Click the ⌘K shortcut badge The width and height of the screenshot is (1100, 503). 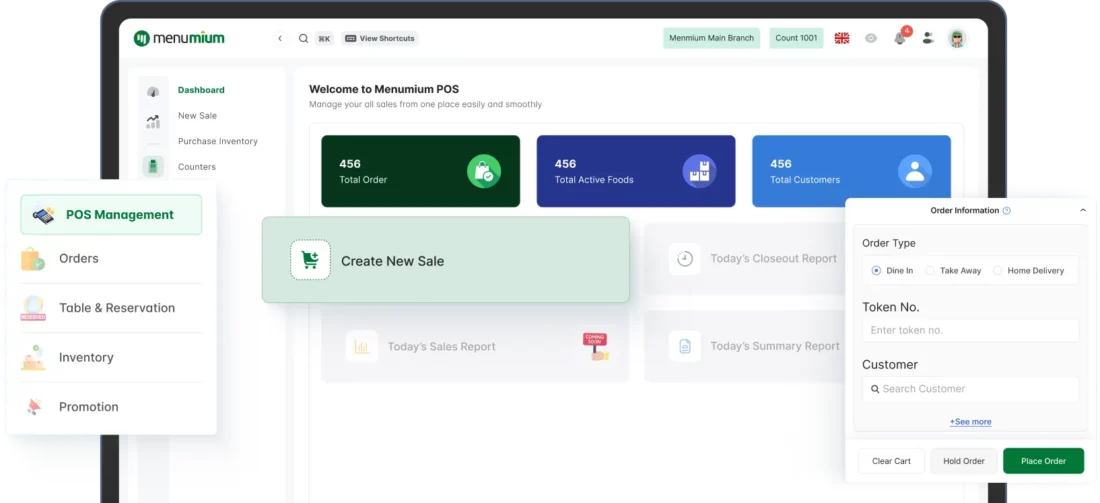click(324, 39)
